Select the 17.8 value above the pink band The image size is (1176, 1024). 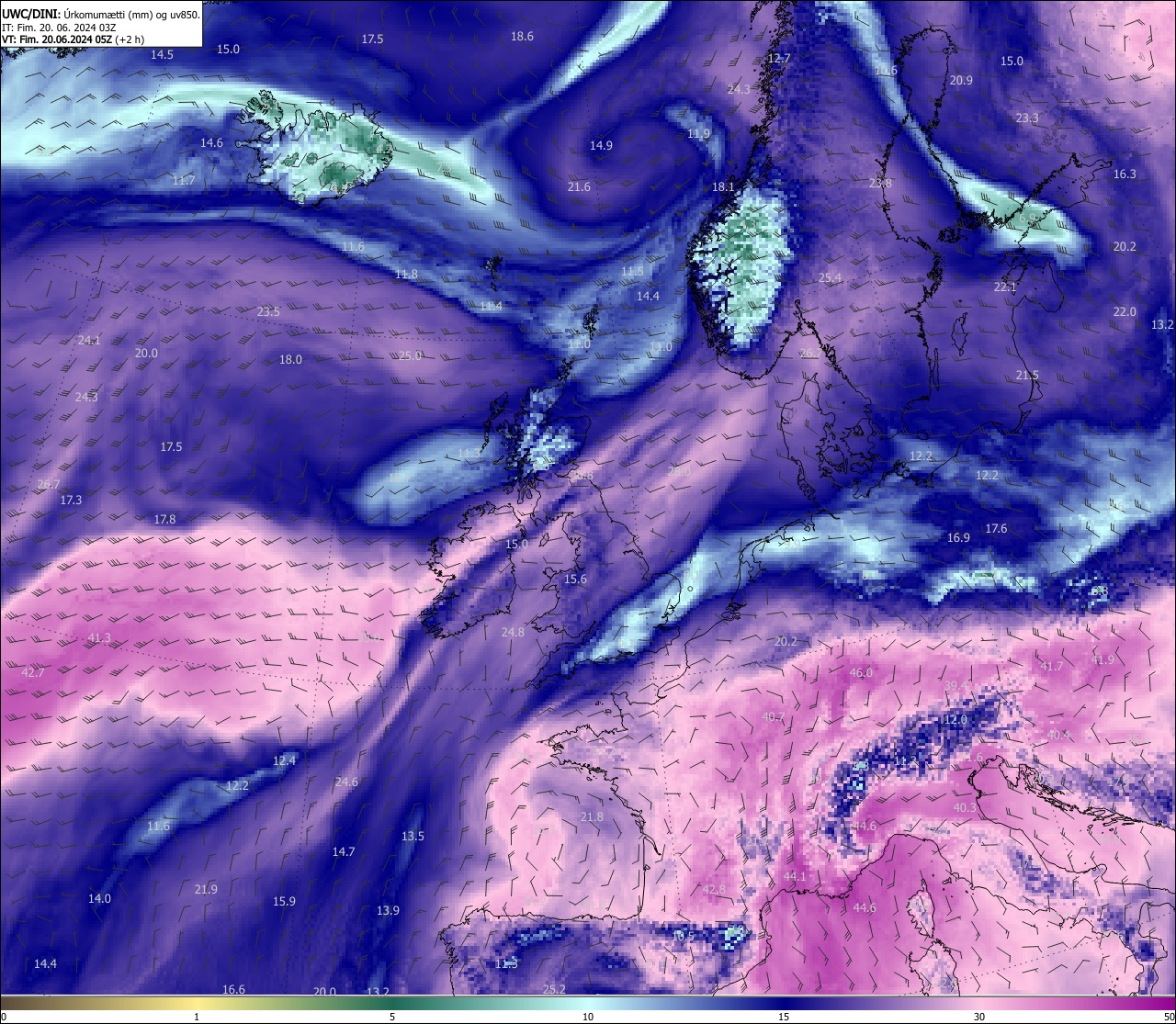pos(164,520)
